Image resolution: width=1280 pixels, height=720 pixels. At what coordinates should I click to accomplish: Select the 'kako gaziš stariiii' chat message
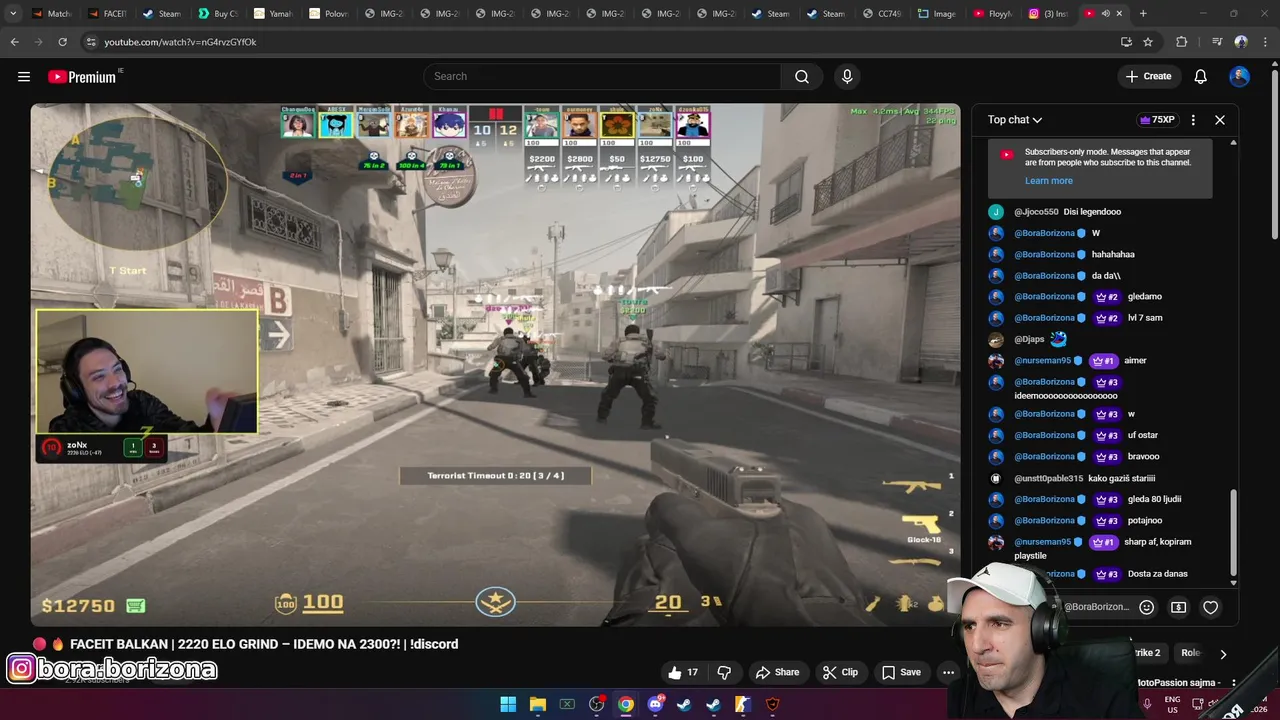point(1122,478)
